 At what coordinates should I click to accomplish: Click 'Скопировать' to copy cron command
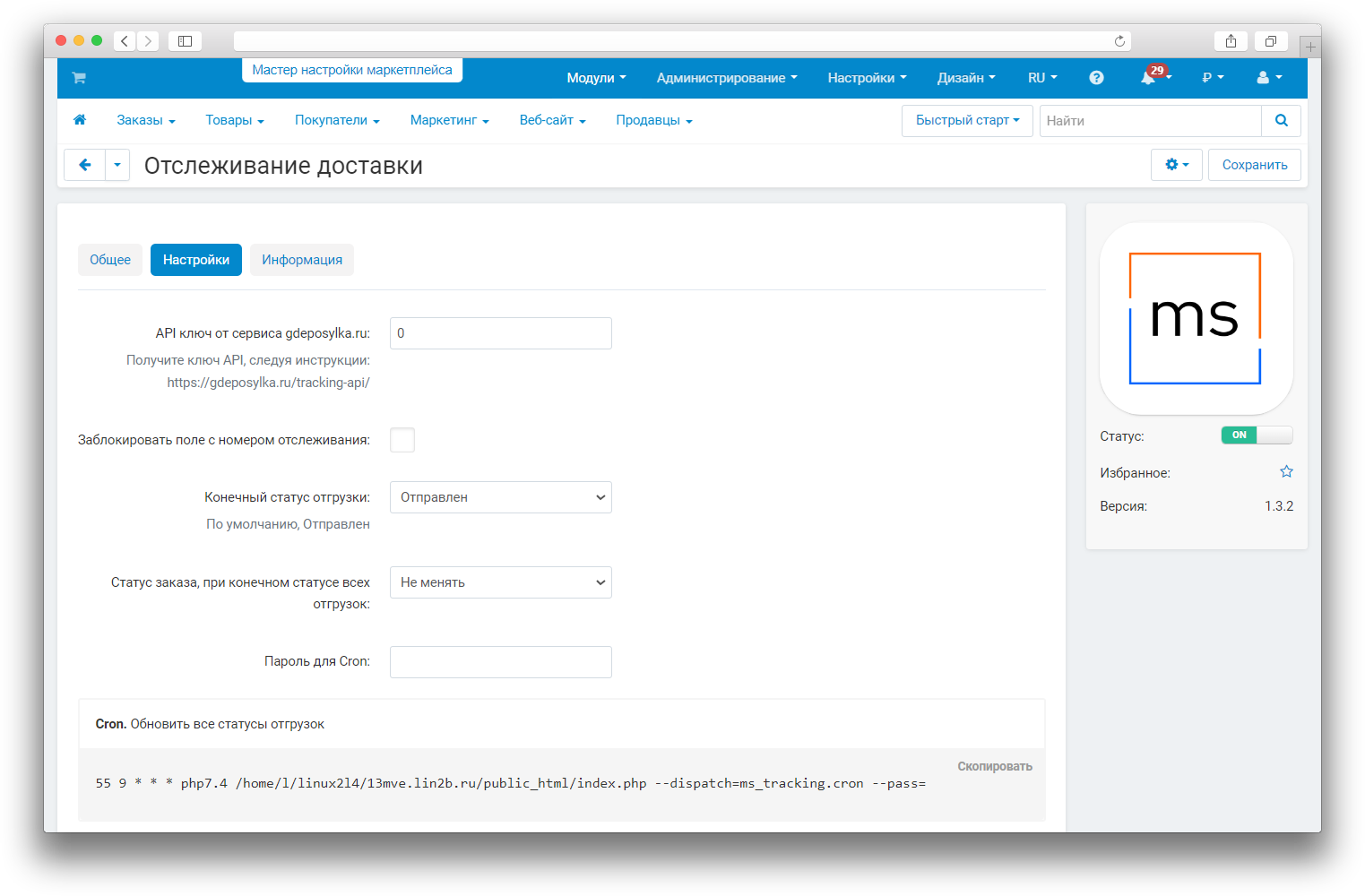(994, 767)
